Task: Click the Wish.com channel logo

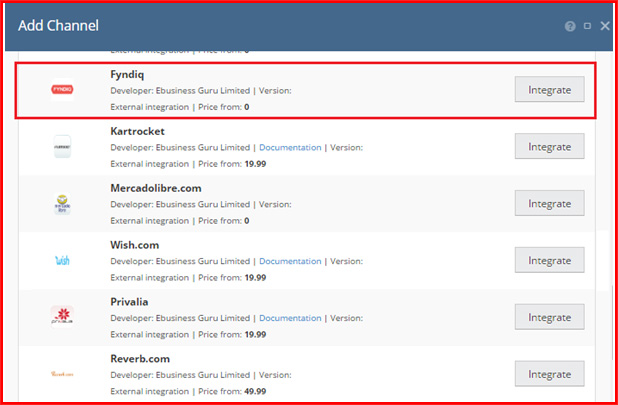Action: [x=62, y=260]
